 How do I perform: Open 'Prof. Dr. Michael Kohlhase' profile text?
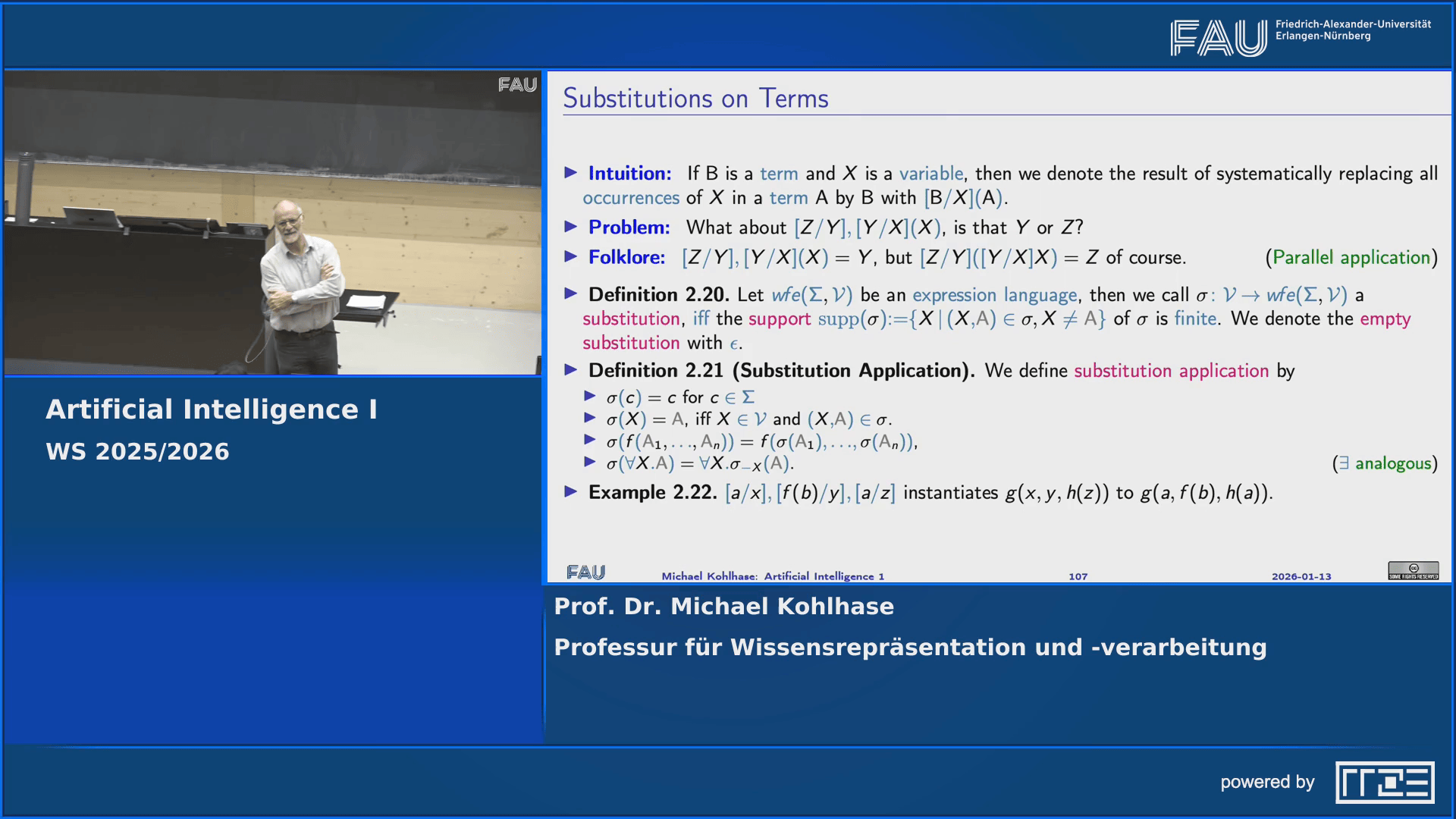pyautogui.click(x=724, y=606)
